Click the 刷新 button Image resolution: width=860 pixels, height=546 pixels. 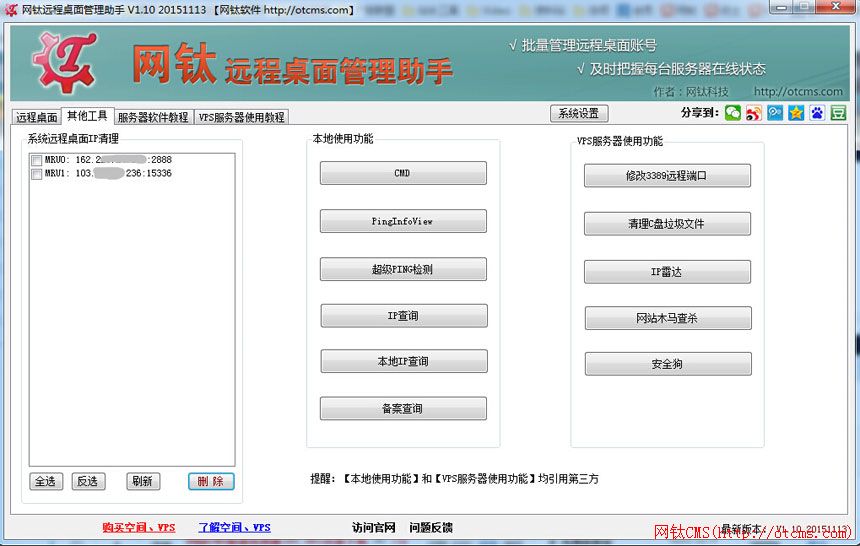[x=143, y=481]
